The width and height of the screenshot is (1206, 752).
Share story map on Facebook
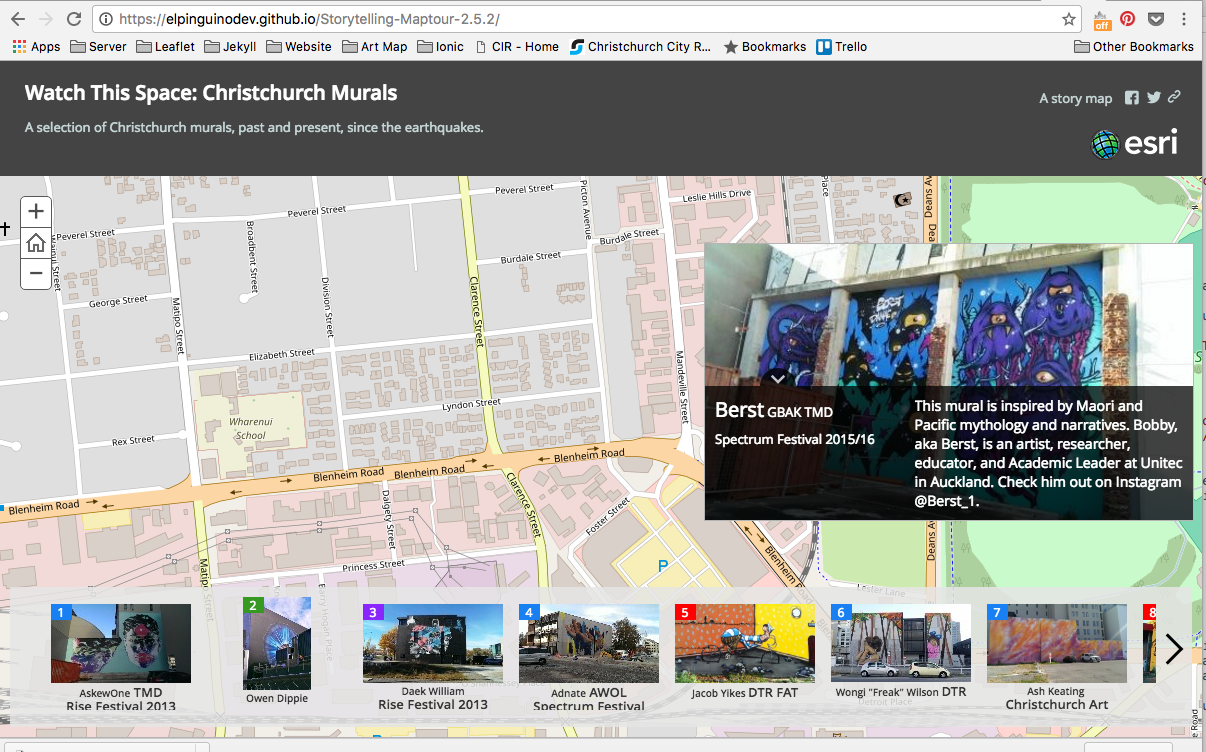click(1132, 98)
